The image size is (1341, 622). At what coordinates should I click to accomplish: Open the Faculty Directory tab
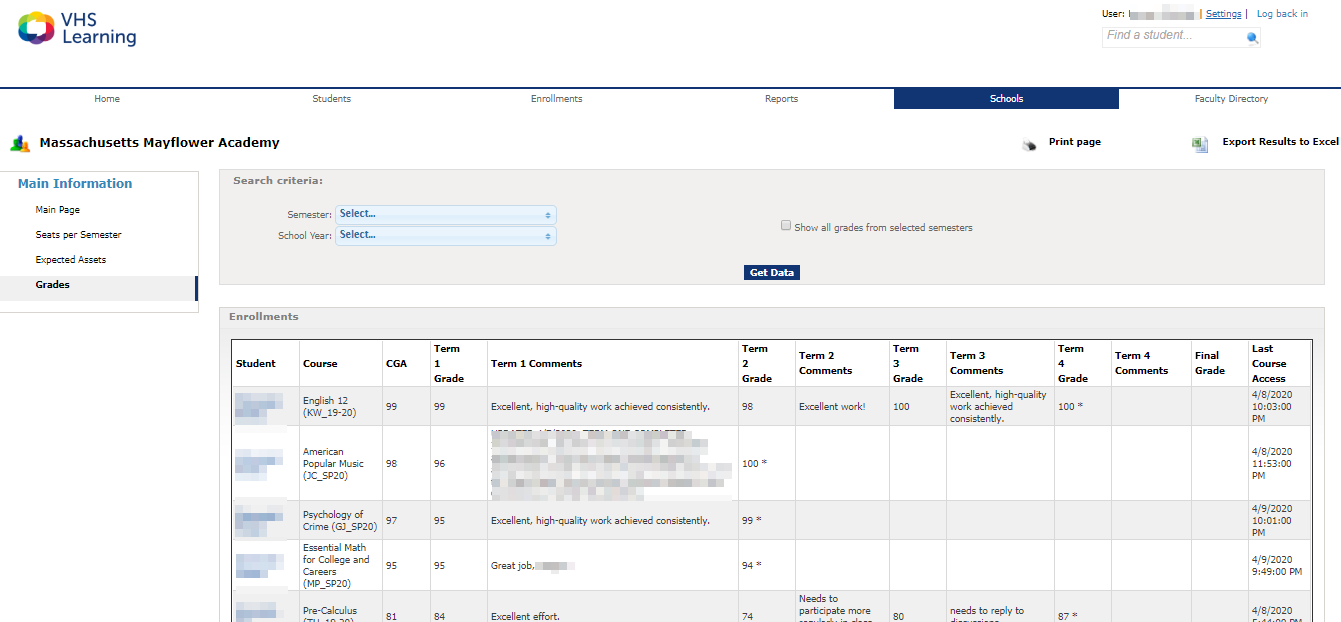click(x=1231, y=98)
